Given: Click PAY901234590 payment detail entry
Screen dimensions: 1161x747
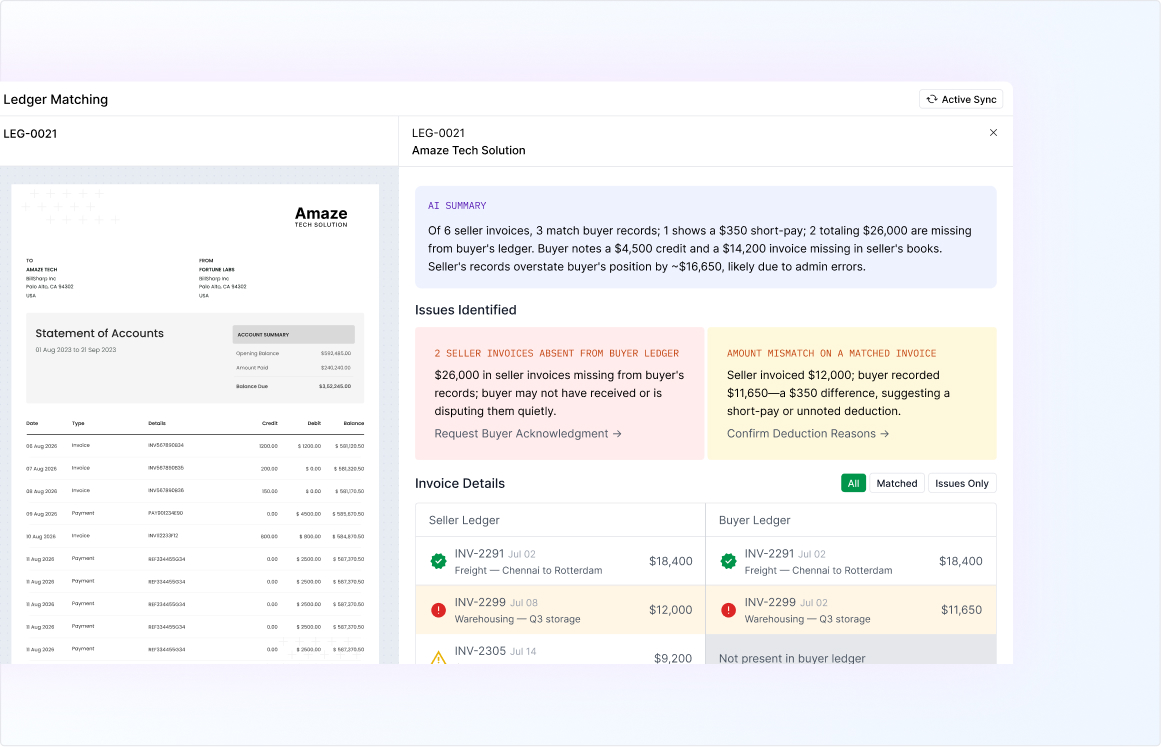Looking at the screenshot, I should tap(165, 513).
